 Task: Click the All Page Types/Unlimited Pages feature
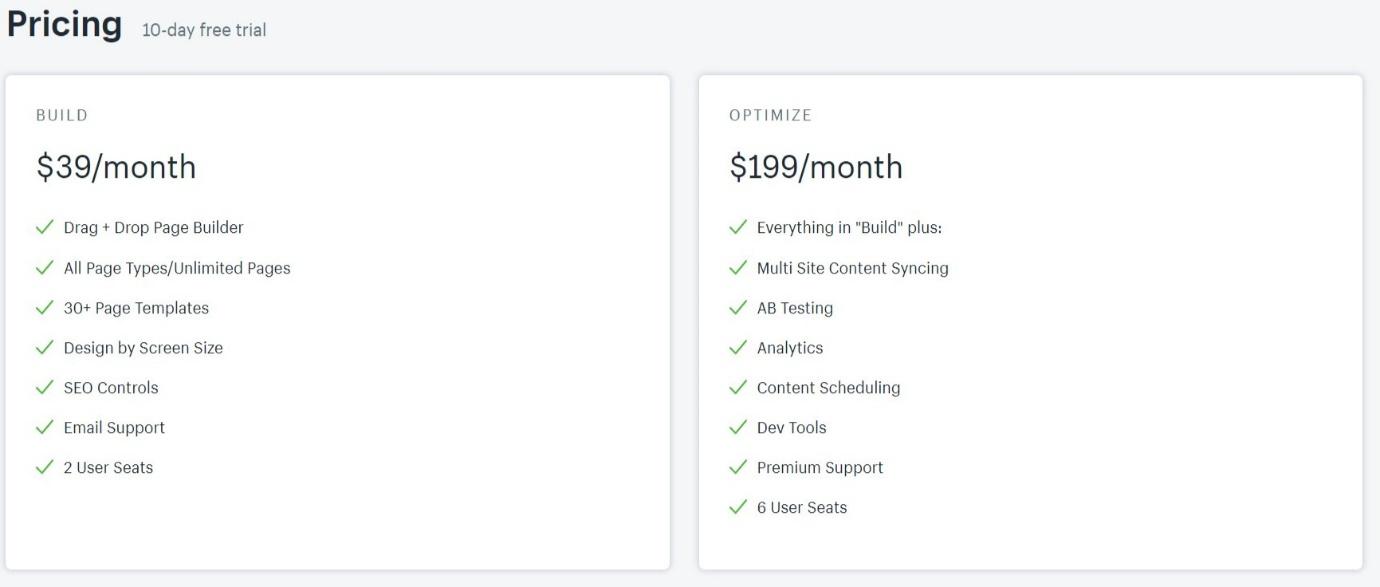(x=177, y=268)
